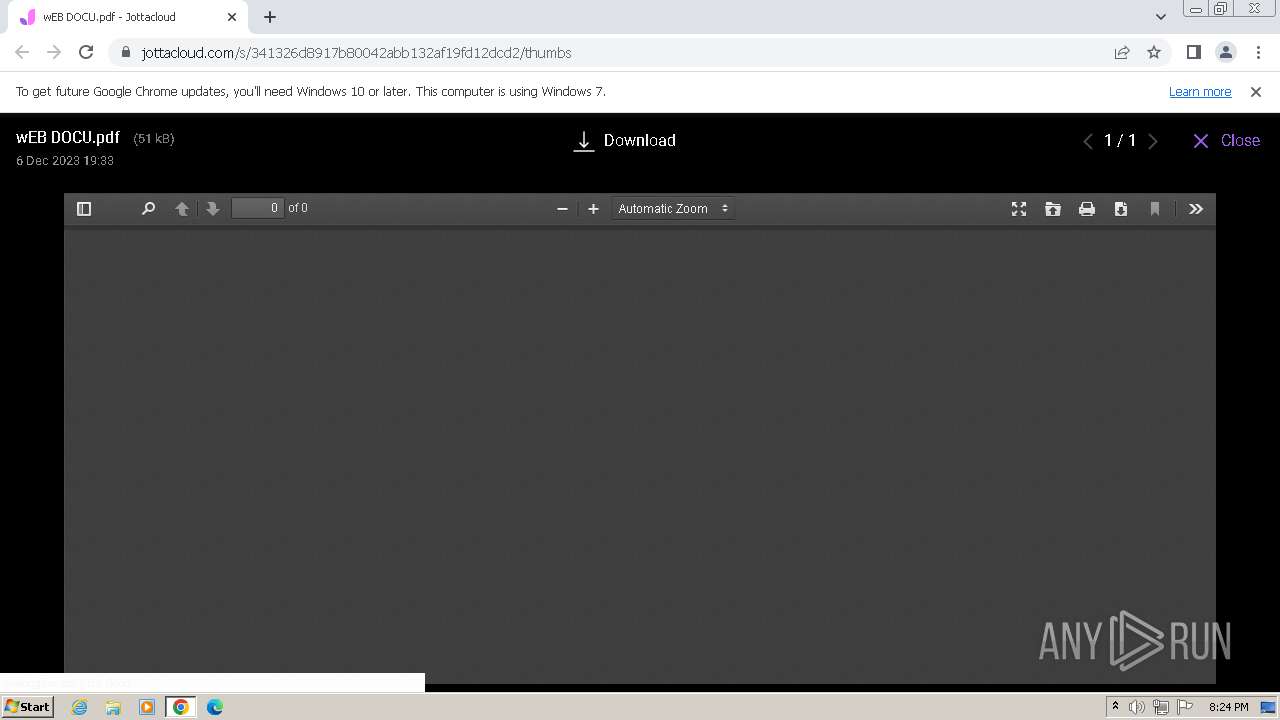Click the page number input field
This screenshot has width=1280, height=720.
point(258,208)
